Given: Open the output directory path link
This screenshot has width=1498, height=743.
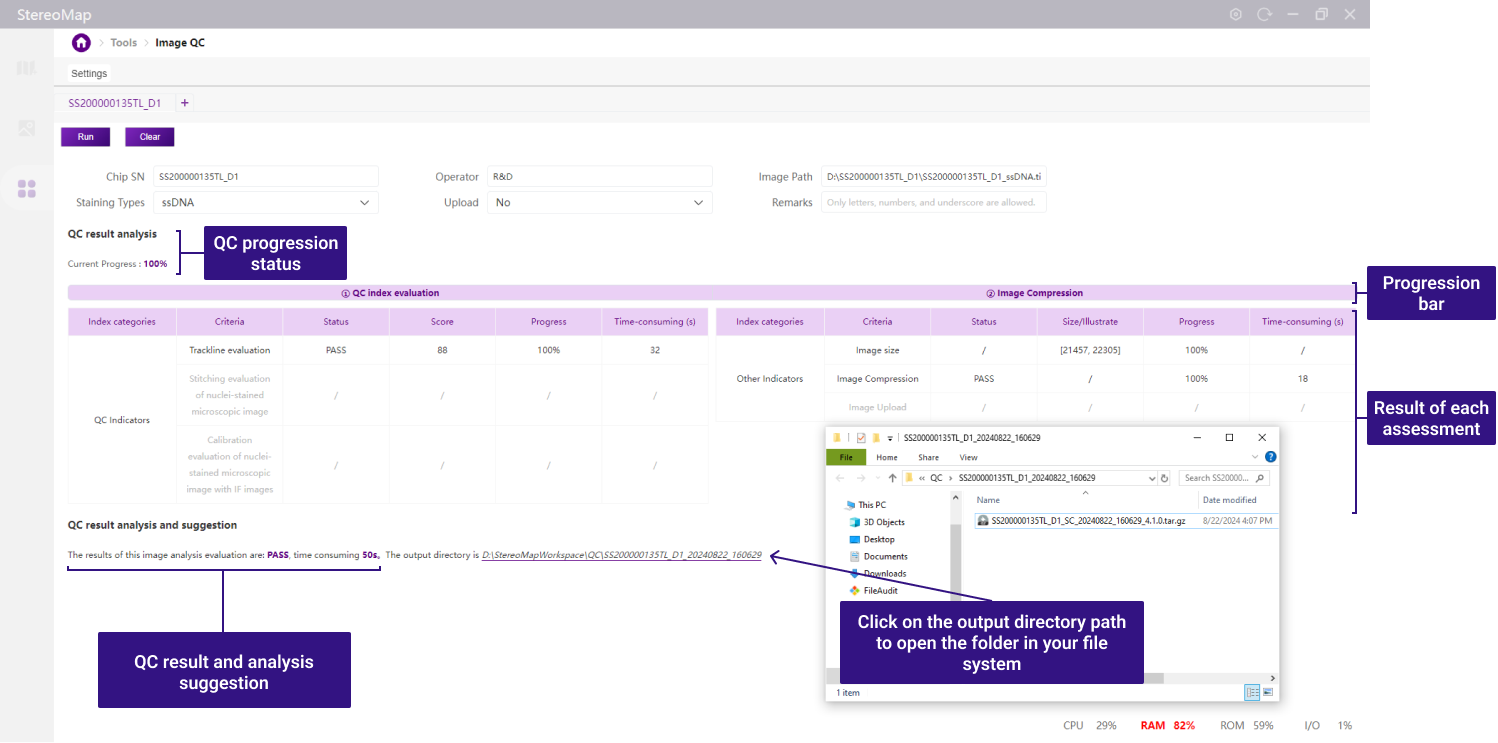Looking at the screenshot, I should [x=621, y=555].
